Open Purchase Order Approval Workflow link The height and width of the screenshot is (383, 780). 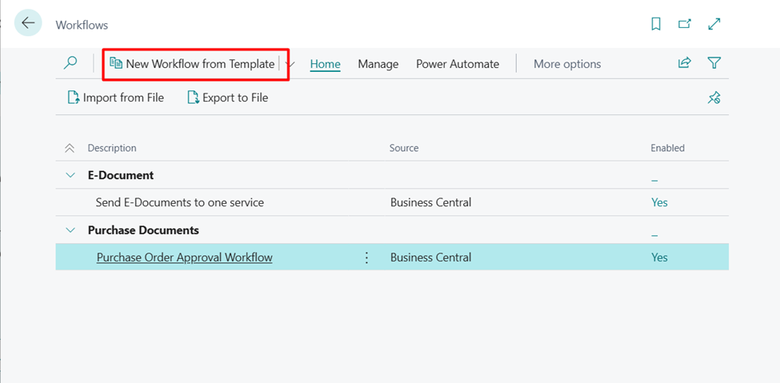pos(185,258)
